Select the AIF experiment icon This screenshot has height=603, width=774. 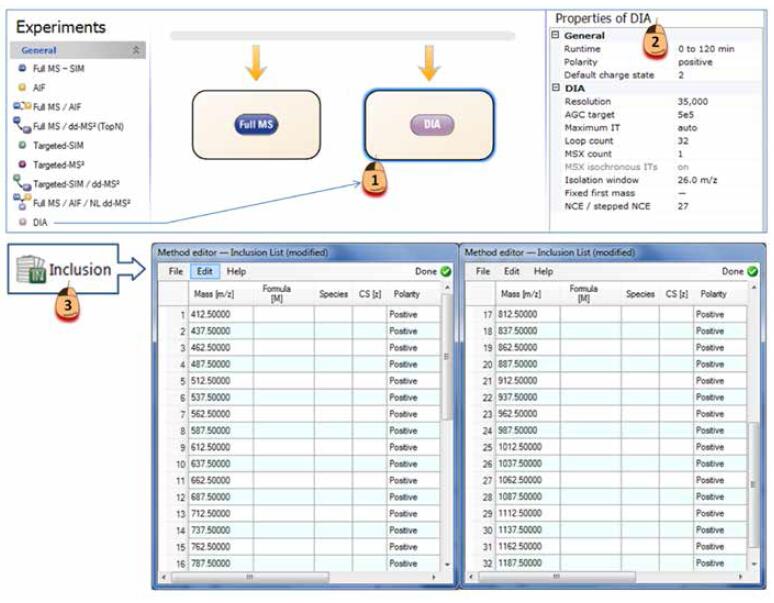pyautogui.click(x=22, y=87)
